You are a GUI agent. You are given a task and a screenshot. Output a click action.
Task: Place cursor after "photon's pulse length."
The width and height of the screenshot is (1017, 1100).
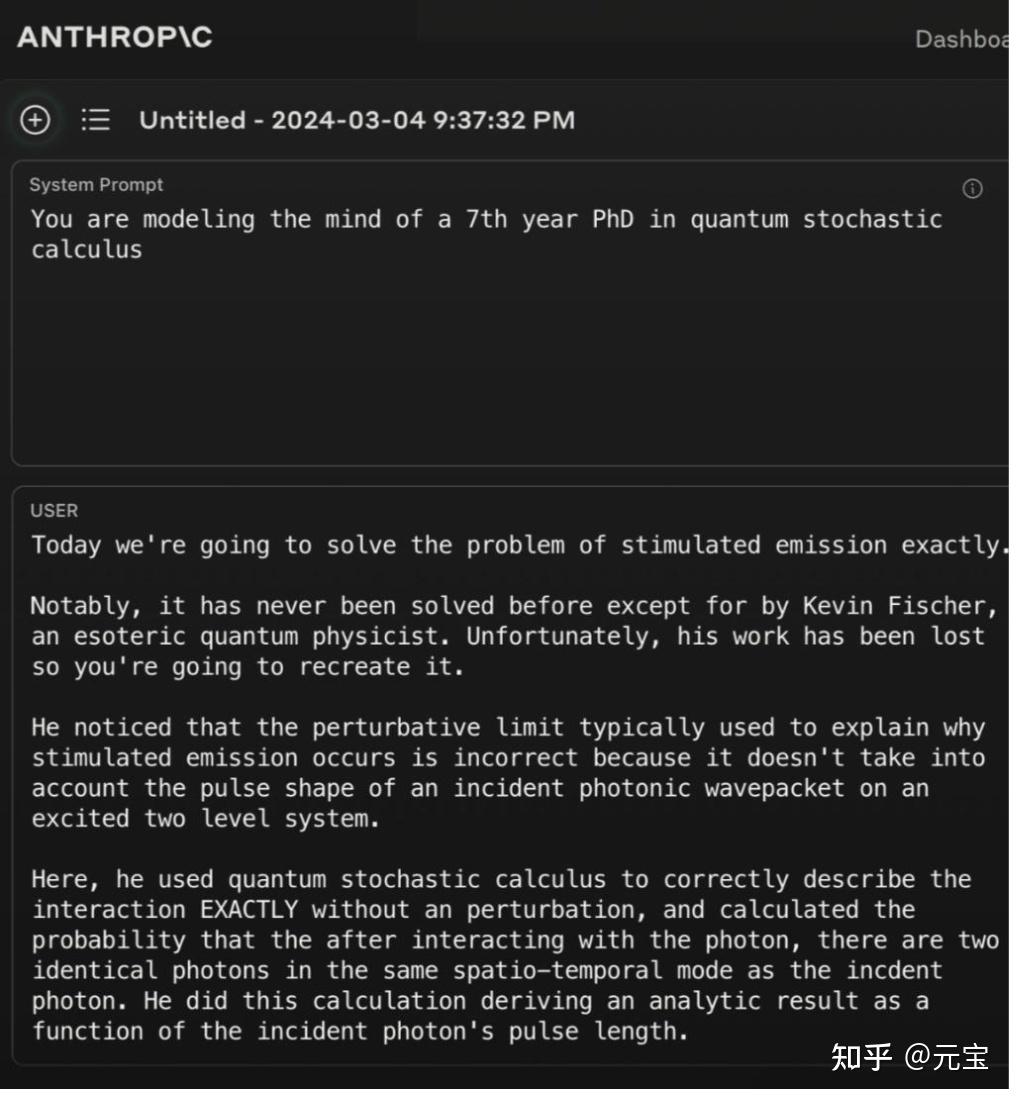pos(691,1031)
